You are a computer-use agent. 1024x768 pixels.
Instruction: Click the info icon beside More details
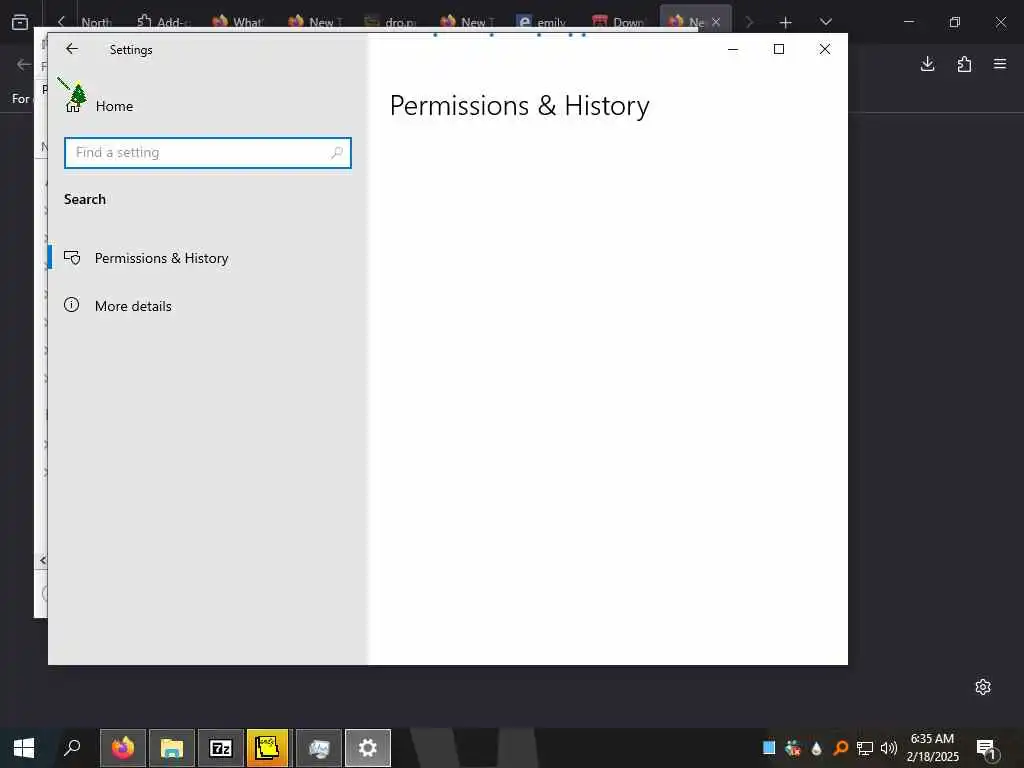pyautogui.click(x=72, y=304)
